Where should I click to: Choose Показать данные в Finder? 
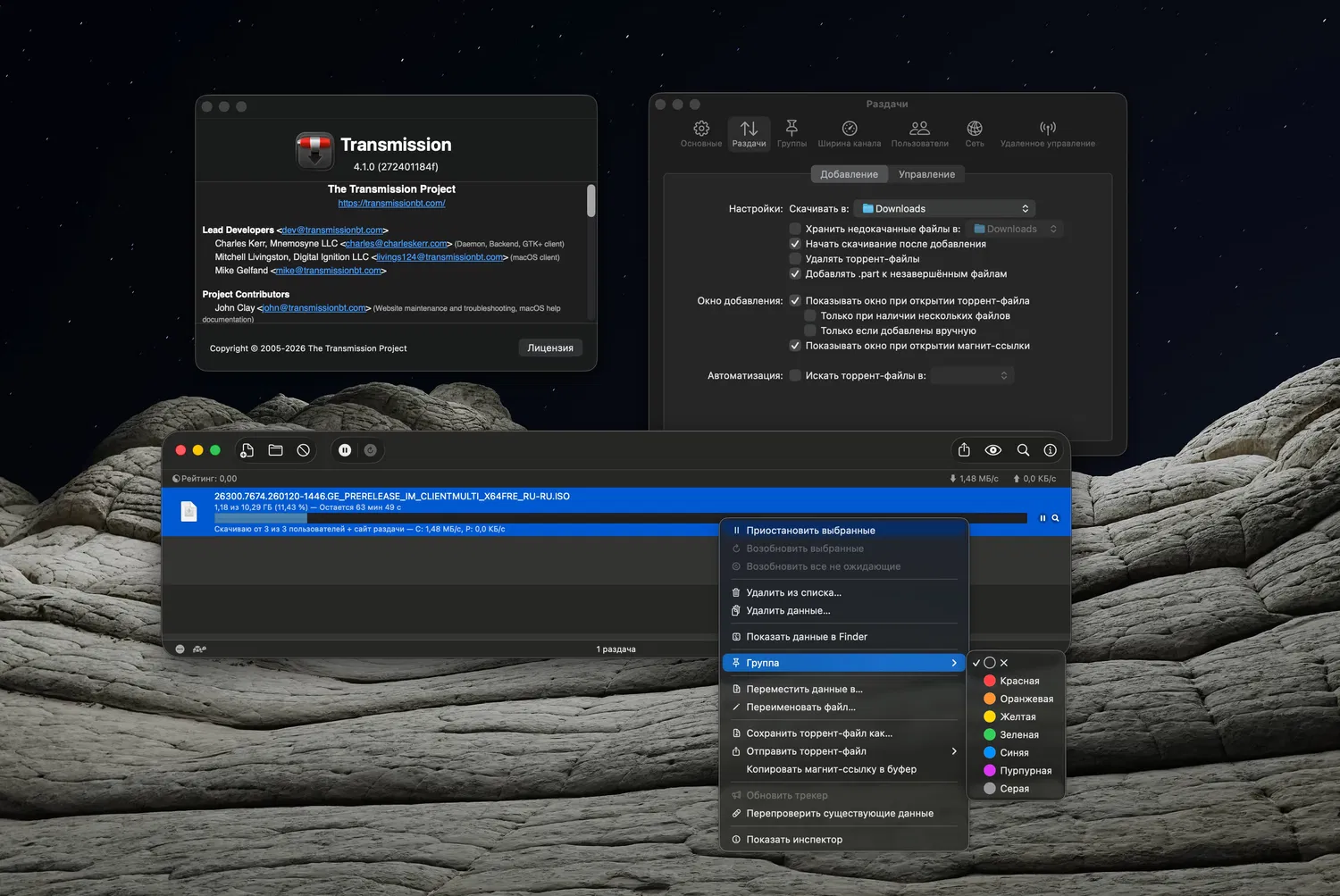tap(844, 637)
